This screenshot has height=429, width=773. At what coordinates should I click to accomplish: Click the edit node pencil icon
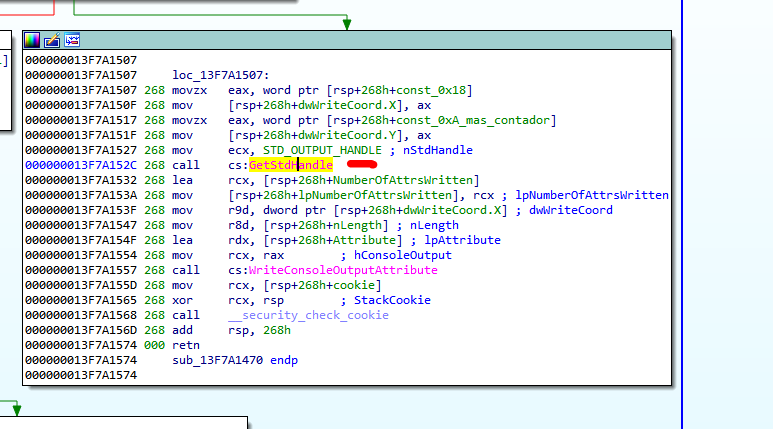tap(52, 40)
